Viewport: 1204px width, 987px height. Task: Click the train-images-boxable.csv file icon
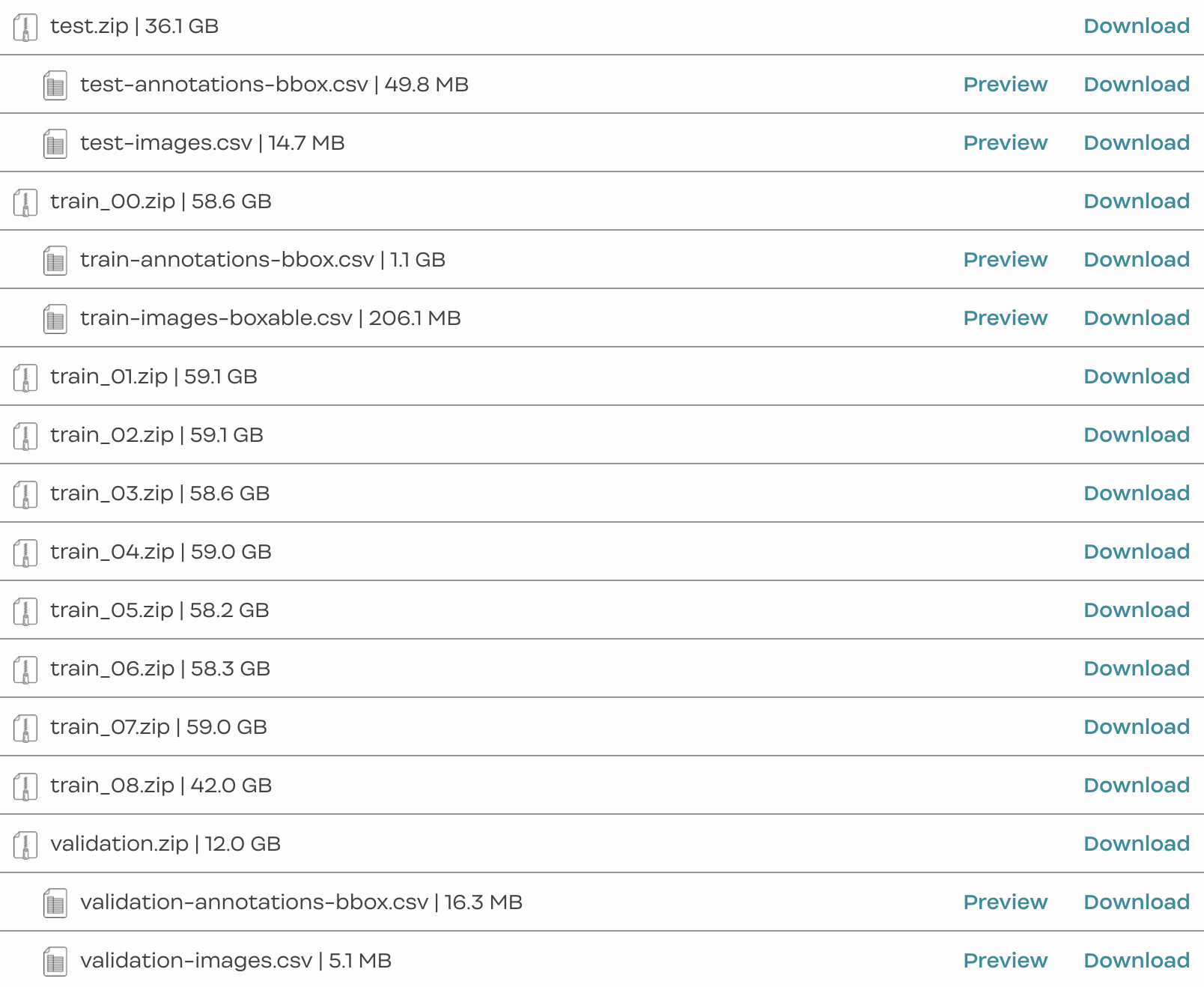click(55, 320)
